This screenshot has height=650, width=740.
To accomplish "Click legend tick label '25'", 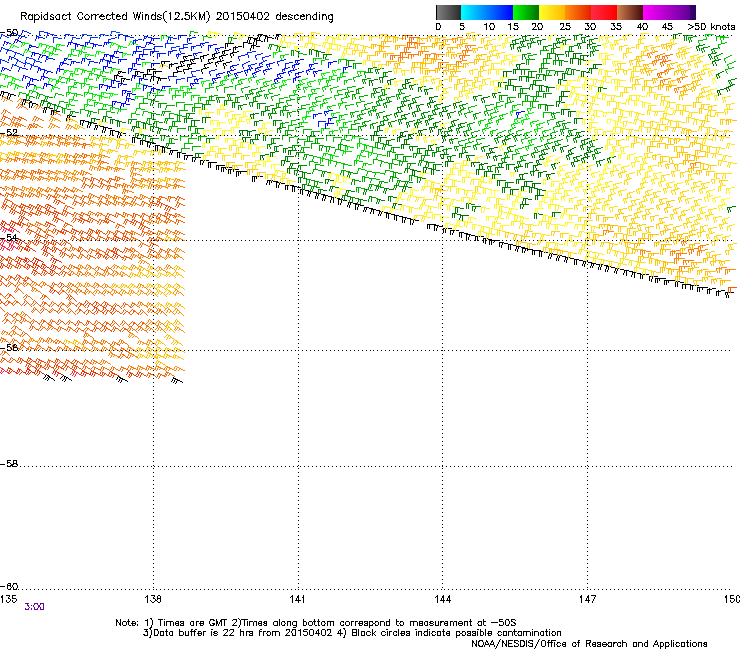I will (x=565, y=27).
